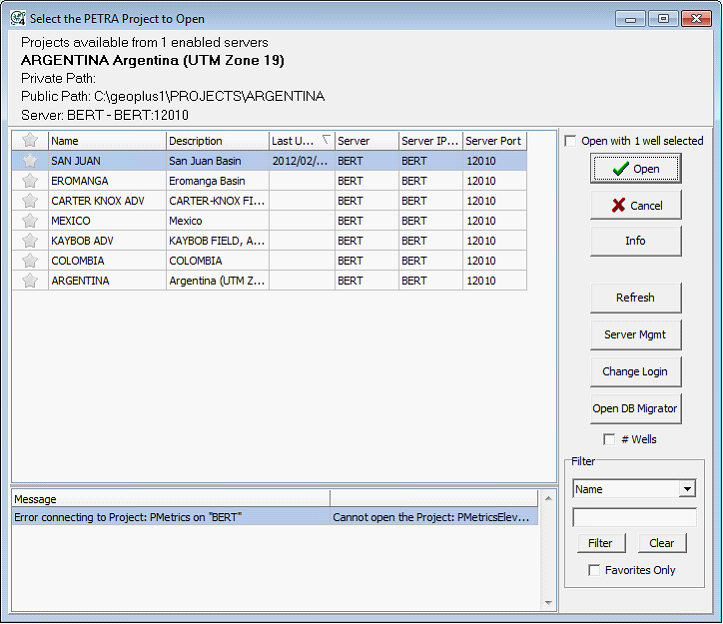Star the MEXICO project row
Image resolution: width=723 pixels, height=624 pixels.
tap(30, 221)
